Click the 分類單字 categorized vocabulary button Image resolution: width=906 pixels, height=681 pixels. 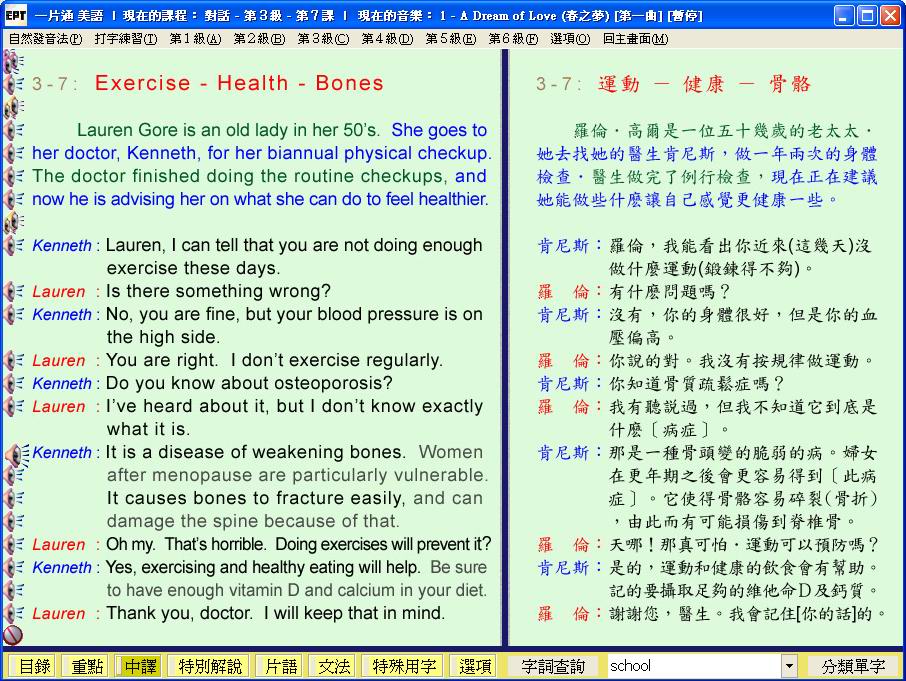click(853, 666)
